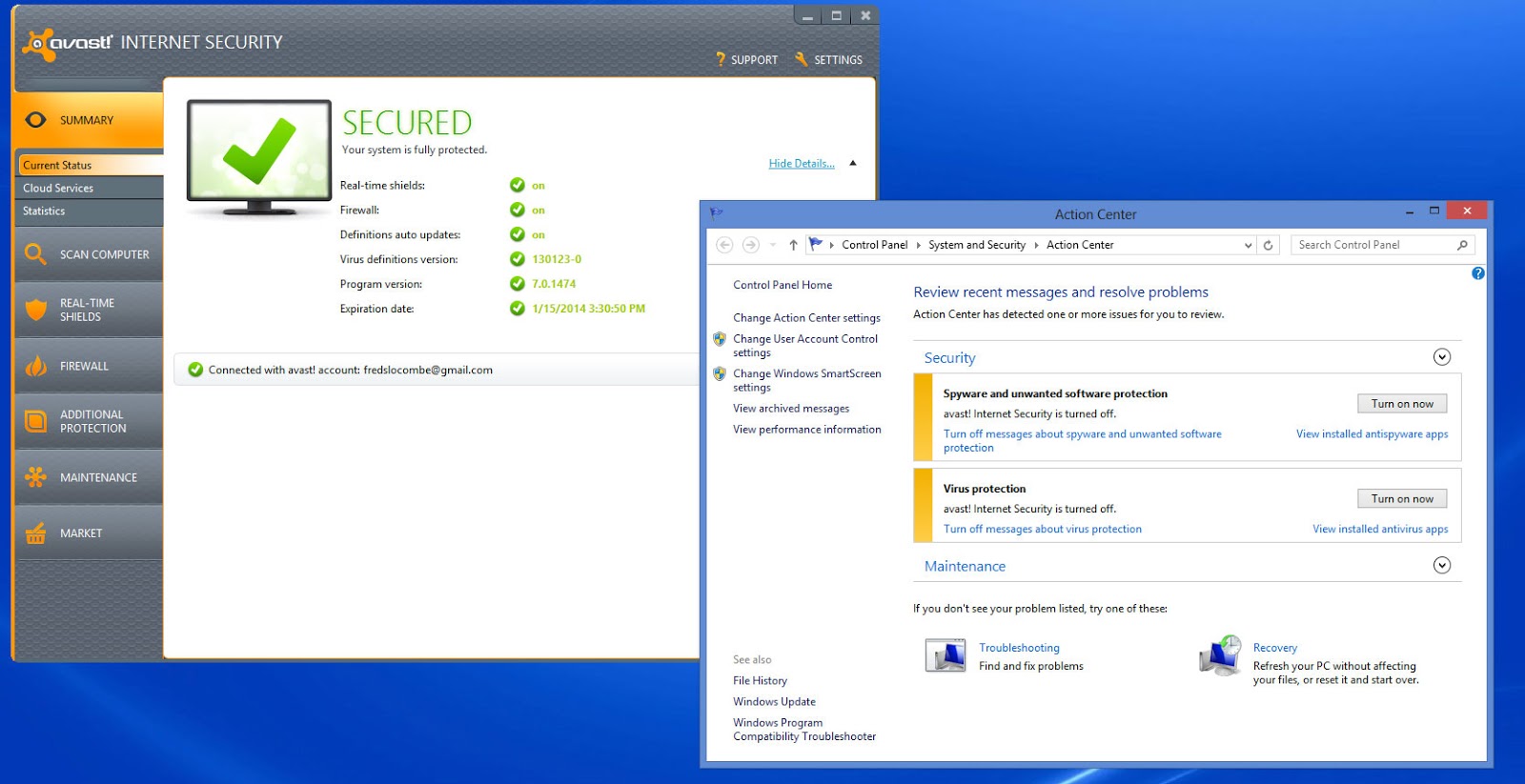Click the Settings wrench icon
The image size is (1525, 784).
tap(802, 59)
